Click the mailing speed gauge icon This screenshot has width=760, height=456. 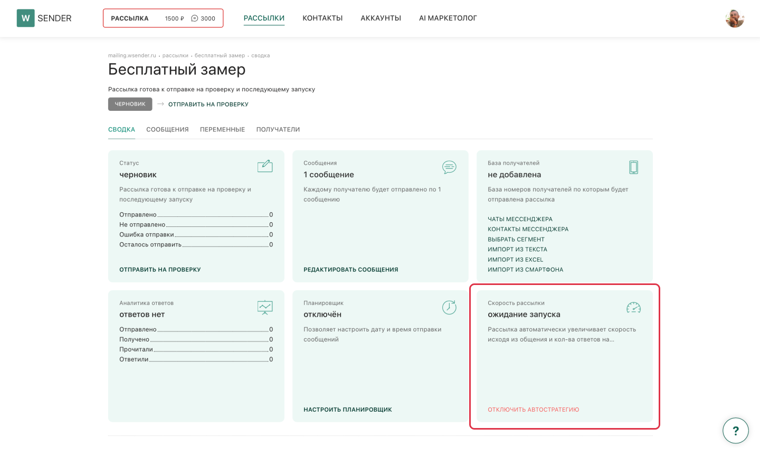pyautogui.click(x=633, y=308)
